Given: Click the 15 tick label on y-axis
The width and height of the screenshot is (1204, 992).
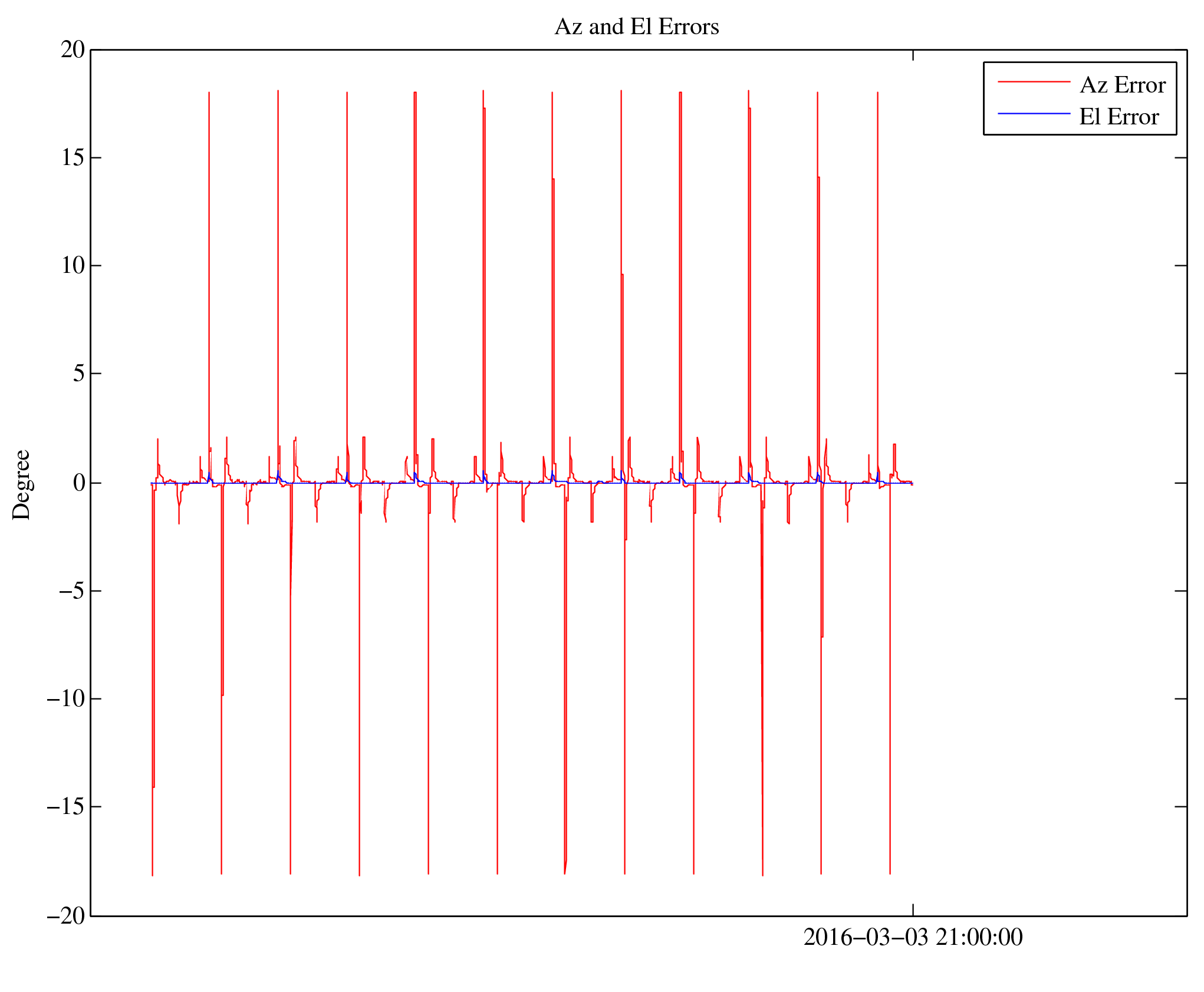Looking at the screenshot, I should (x=73, y=157).
